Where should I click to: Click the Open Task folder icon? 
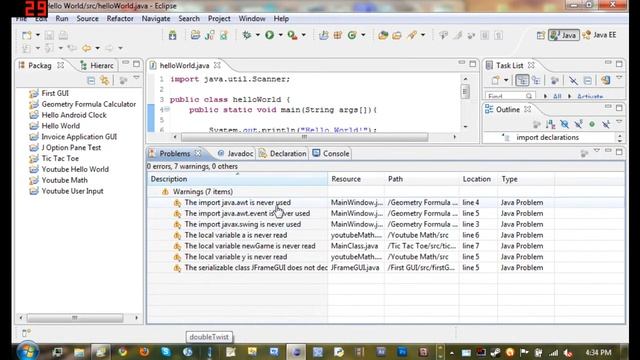pos(397,36)
